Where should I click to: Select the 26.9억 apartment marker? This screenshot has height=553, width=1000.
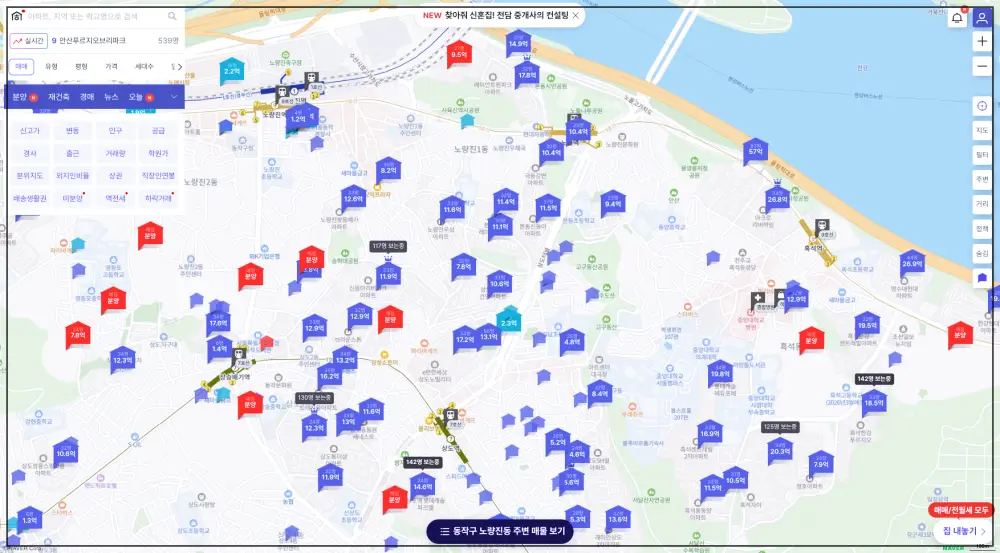point(912,263)
